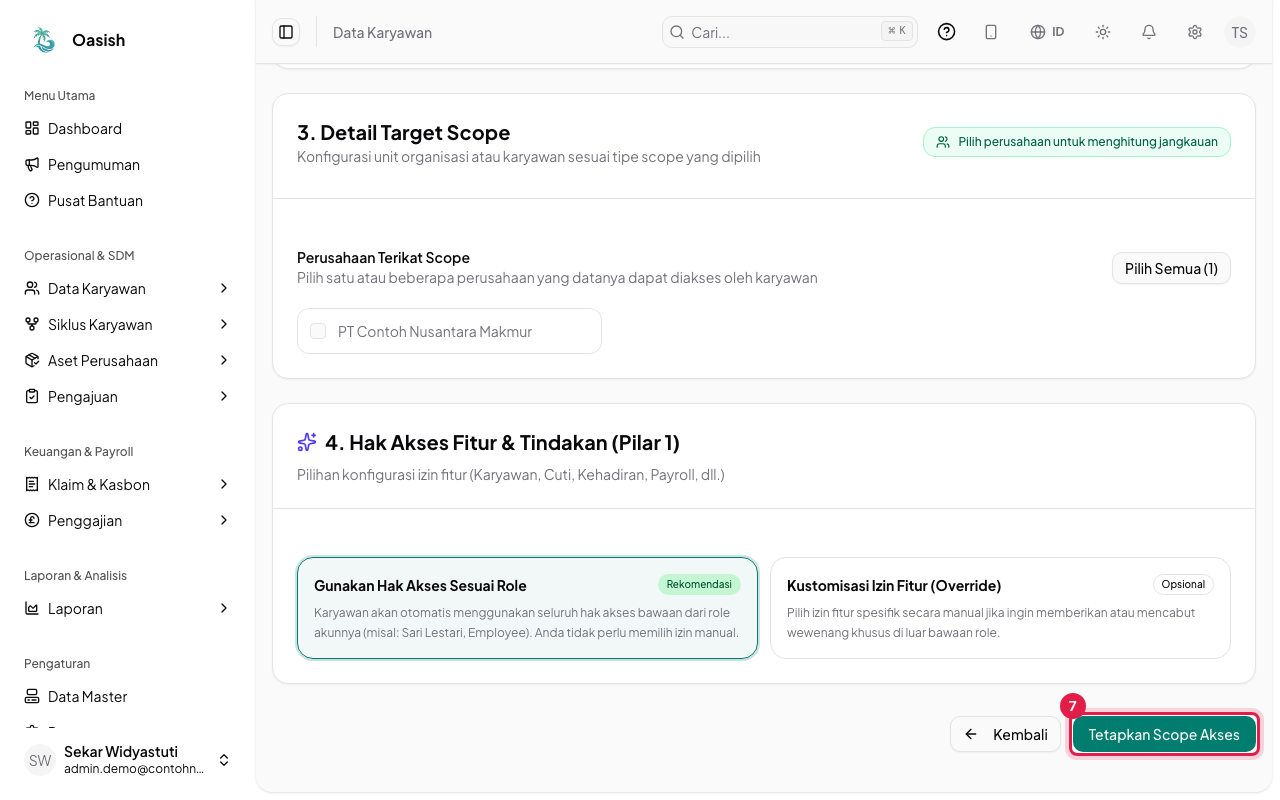Click the Siklus Karyawan workflow icon

32,325
